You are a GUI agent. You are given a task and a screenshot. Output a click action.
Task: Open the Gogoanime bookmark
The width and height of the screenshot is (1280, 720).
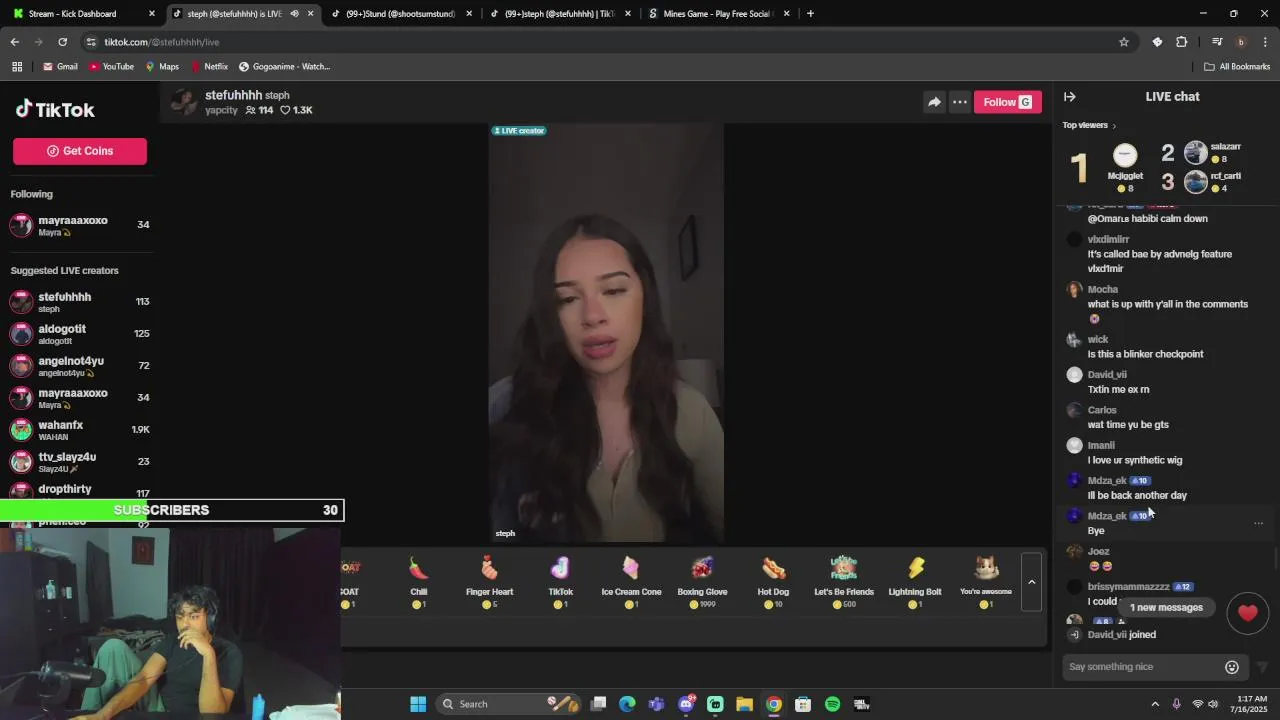[285, 67]
